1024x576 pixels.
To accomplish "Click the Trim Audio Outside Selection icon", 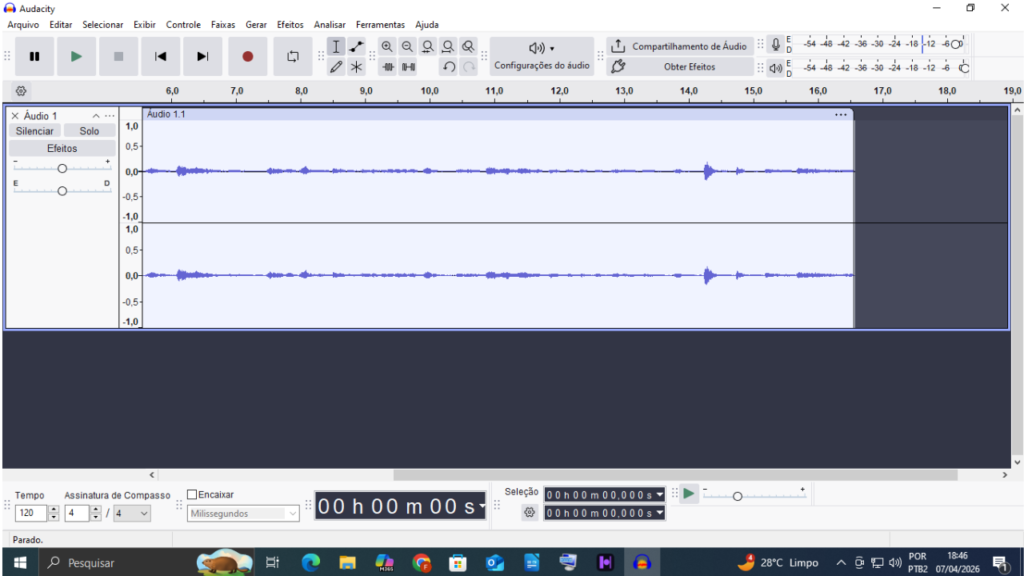I will [x=388, y=67].
